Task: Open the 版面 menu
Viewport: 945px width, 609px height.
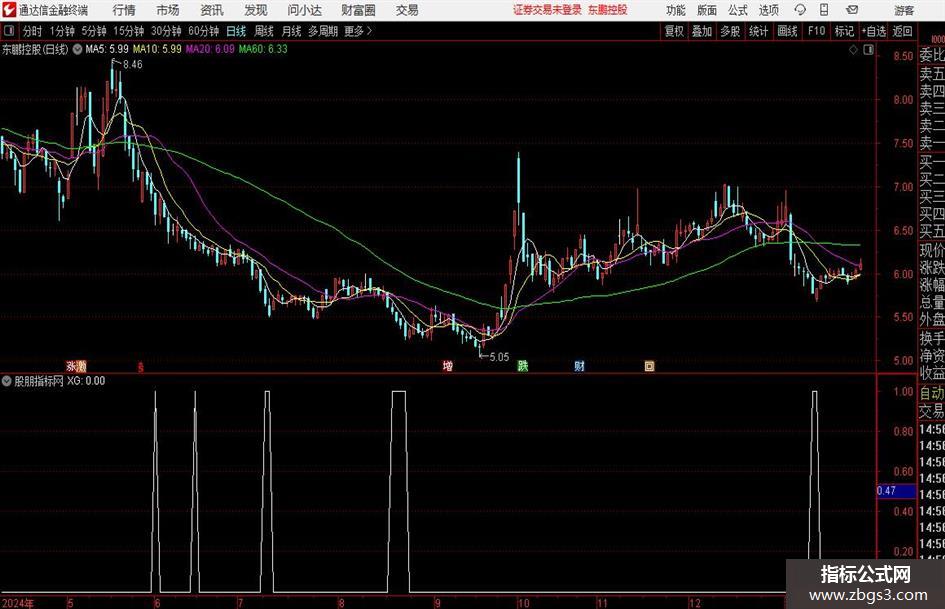Action: [707, 10]
